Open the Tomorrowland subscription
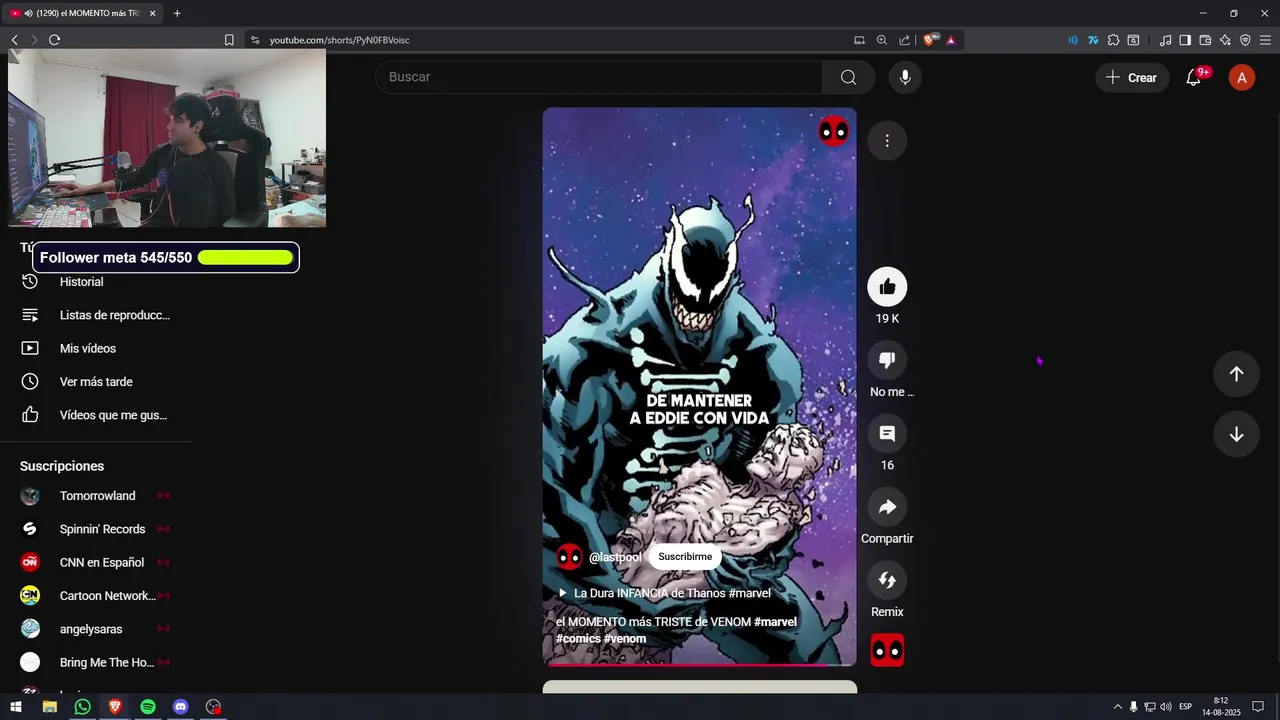 96,496
